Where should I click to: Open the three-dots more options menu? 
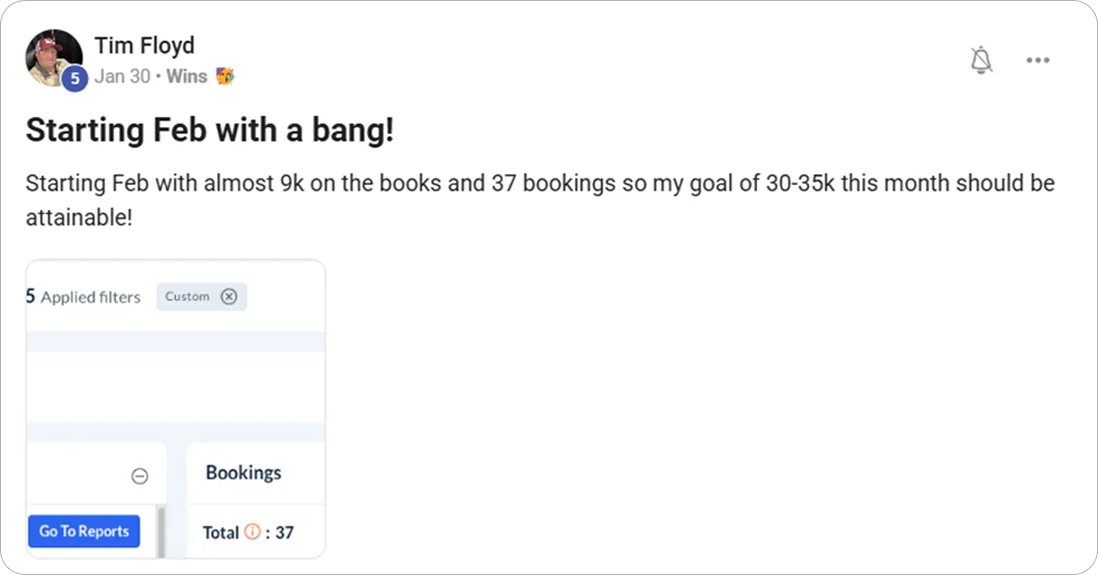[1038, 61]
